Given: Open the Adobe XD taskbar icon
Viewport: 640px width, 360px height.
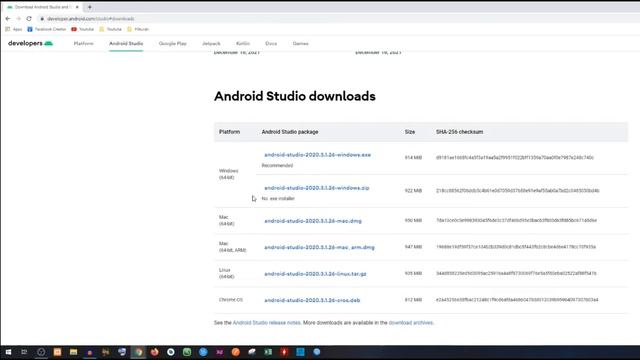Looking at the screenshot, I should pos(220,352).
